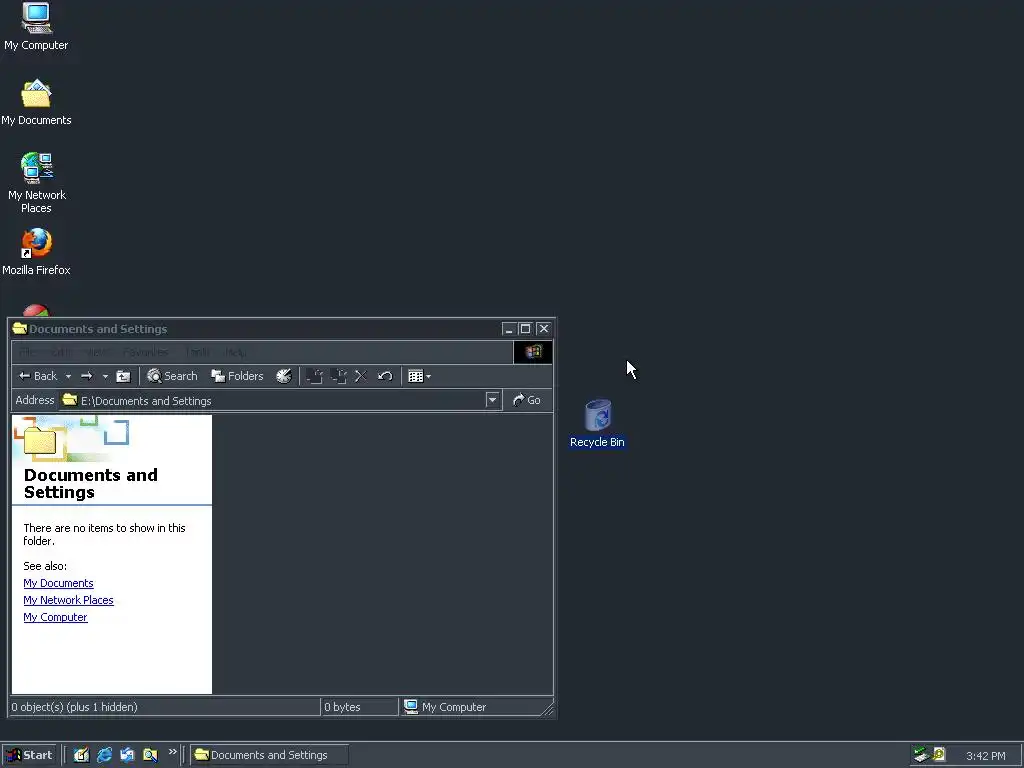1024x768 pixels.
Task: Click the Move To toolbar icon
Action: coord(315,376)
